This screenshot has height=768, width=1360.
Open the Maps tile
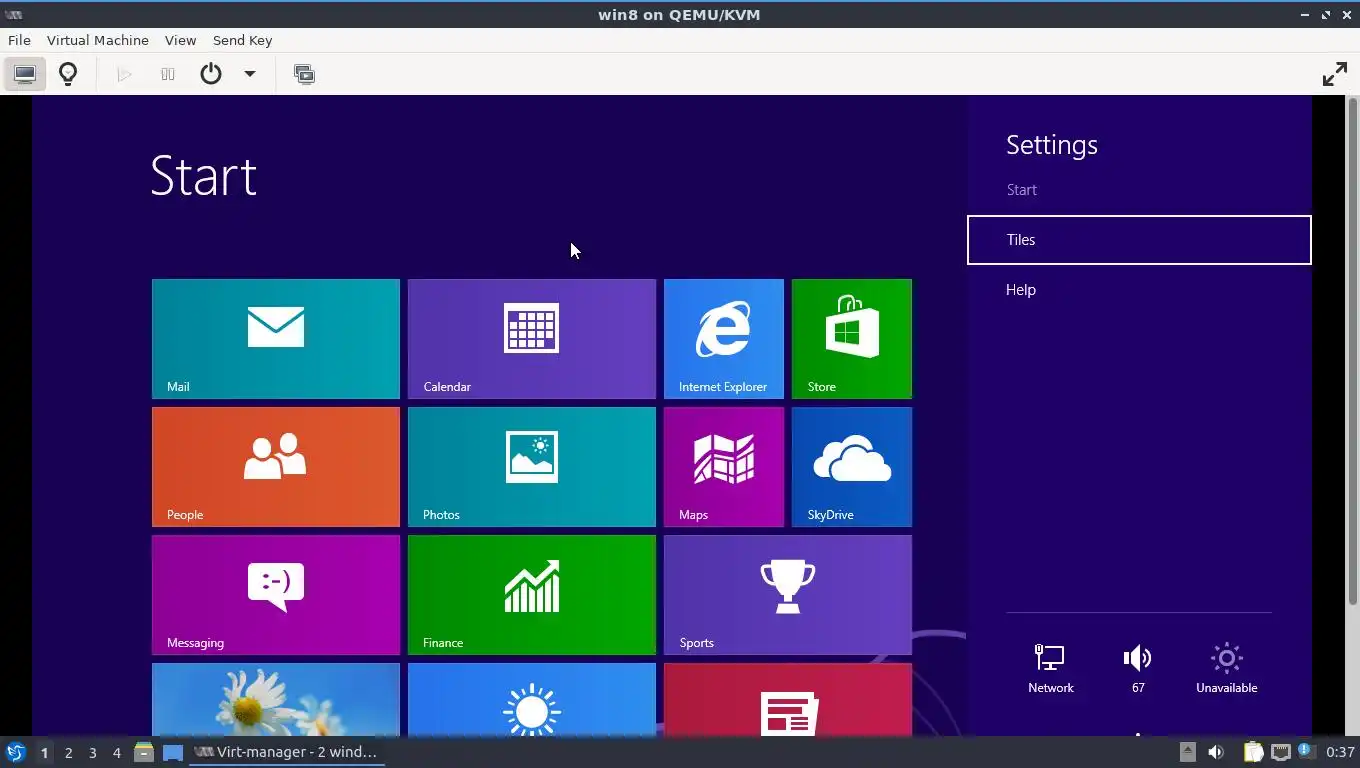[x=724, y=467]
